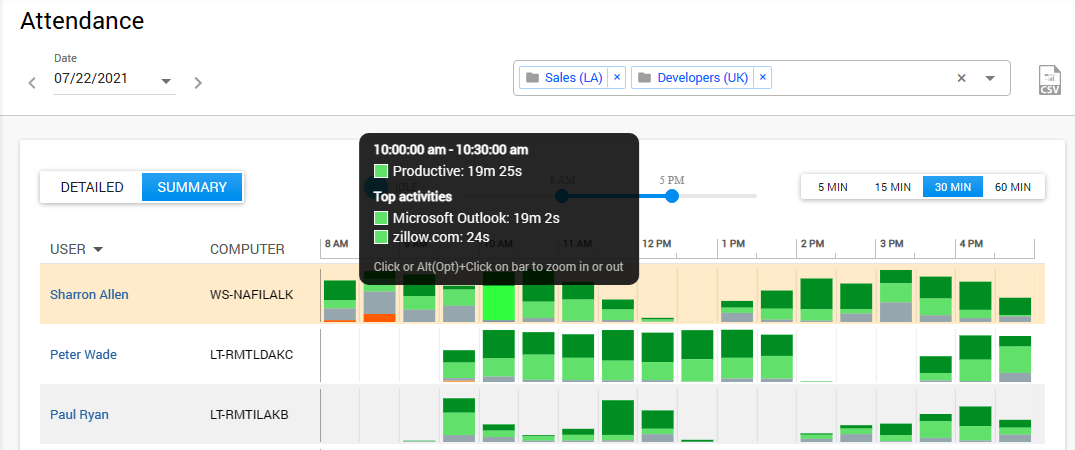Click the Developers (UK) folder icon
Viewport: 1075px width, 450px height.
pyautogui.click(x=644, y=78)
